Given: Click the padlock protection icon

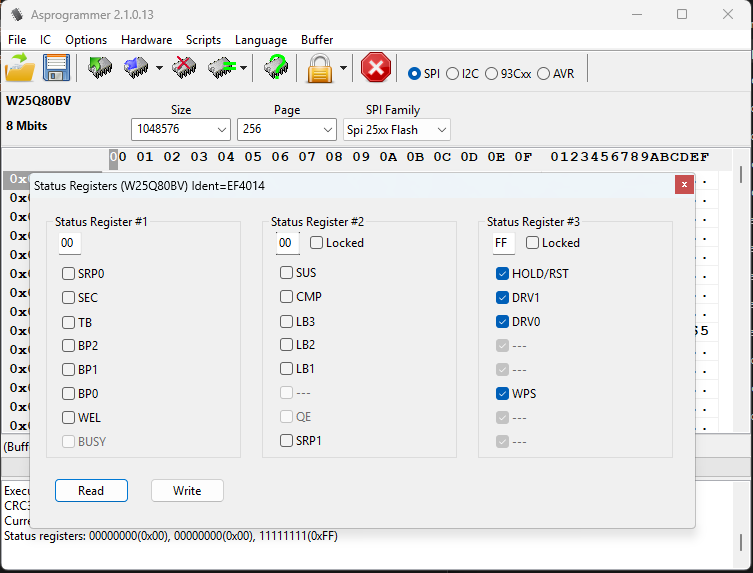Looking at the screenshot, I should coord(319,69).
